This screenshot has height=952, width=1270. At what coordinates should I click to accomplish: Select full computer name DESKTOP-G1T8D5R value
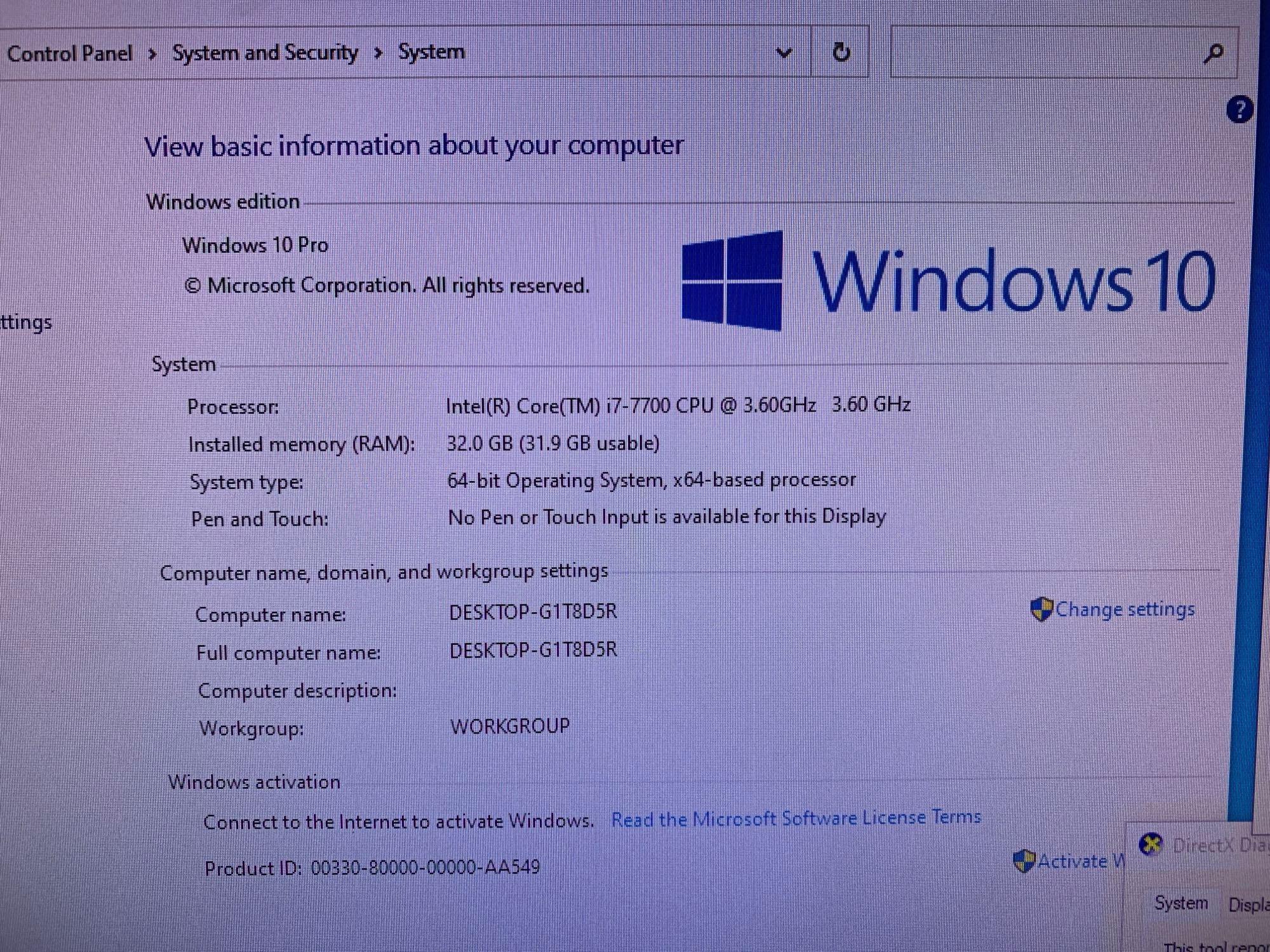533,651
